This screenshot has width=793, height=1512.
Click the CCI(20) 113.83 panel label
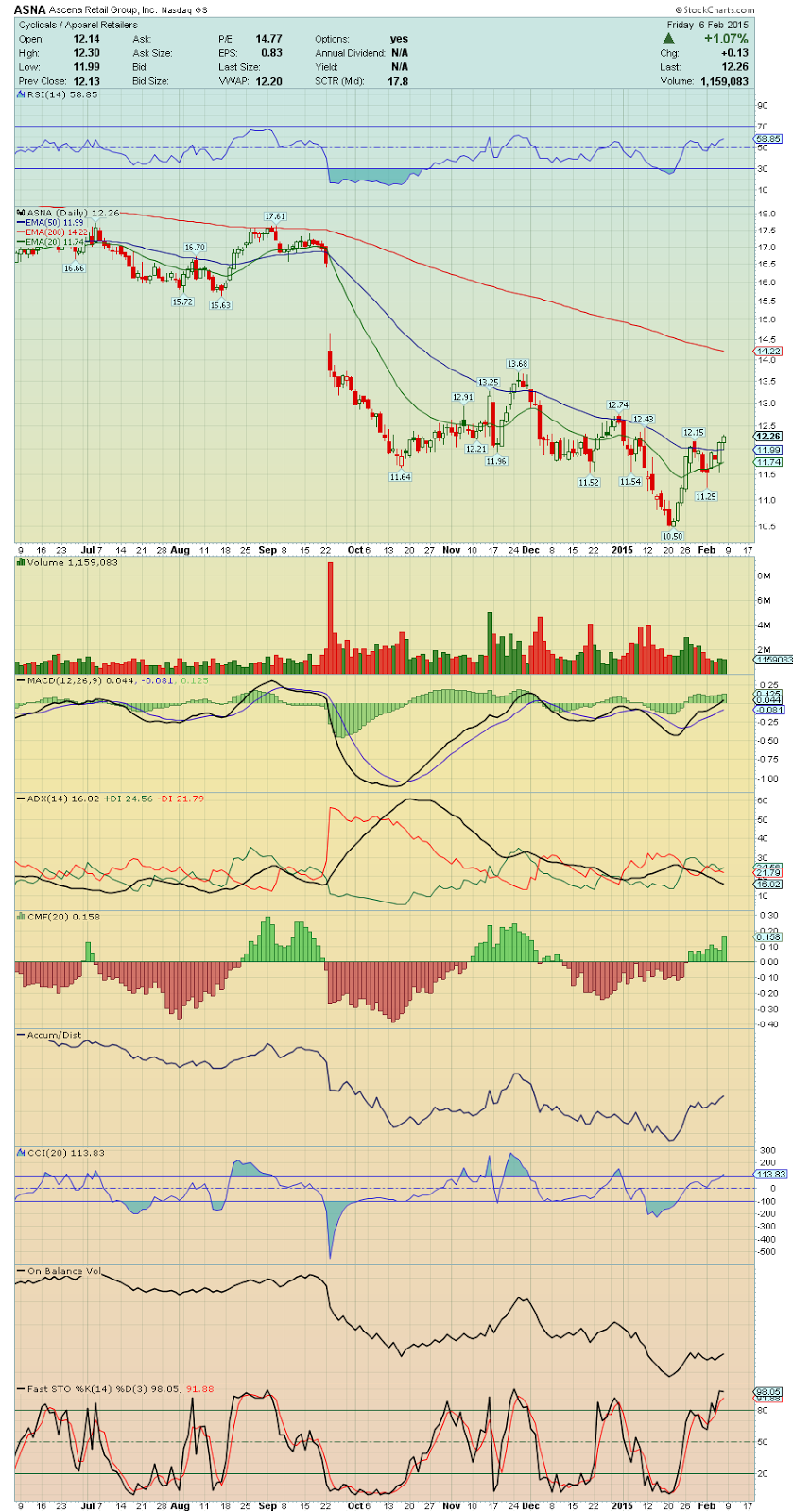coord(60,1153)
